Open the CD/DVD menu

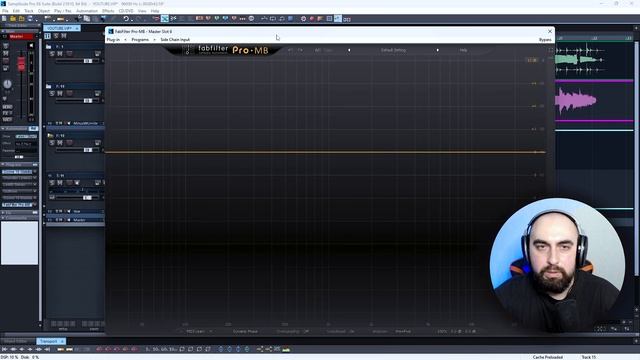pyautogui.click(x=126, y=11)
